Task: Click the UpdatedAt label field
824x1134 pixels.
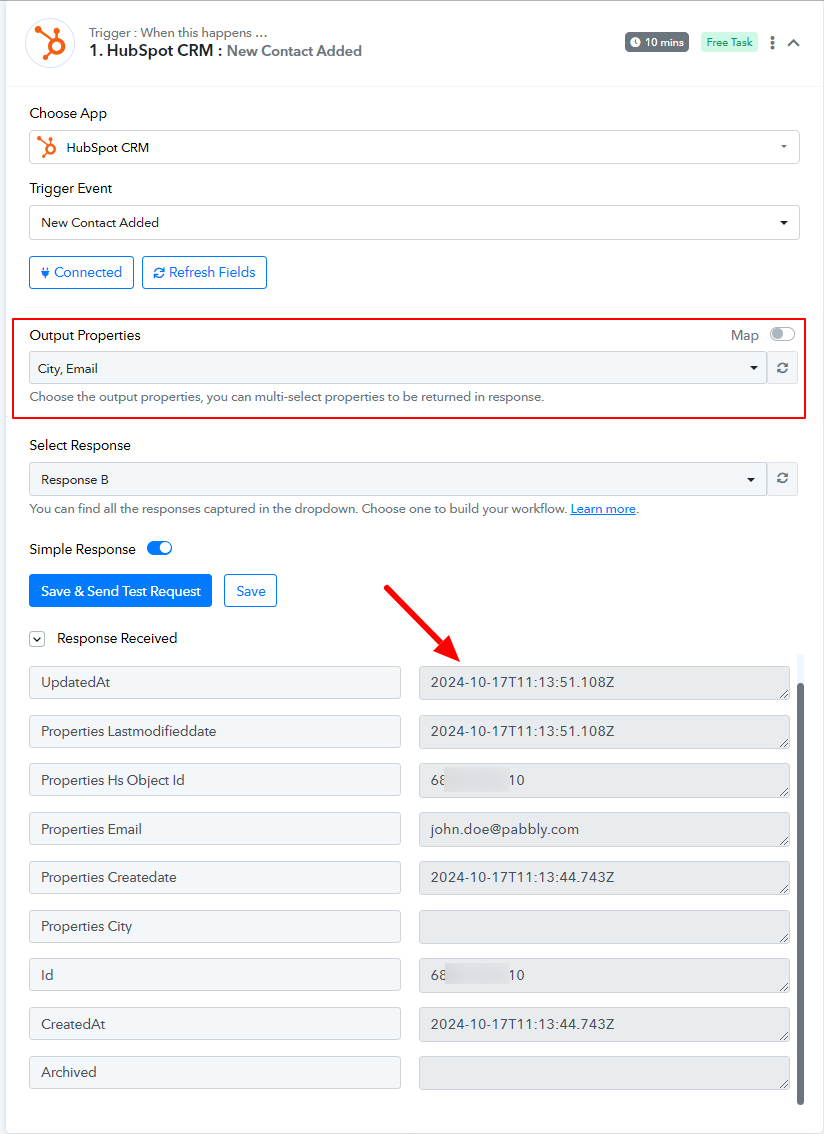Action: 215,683
